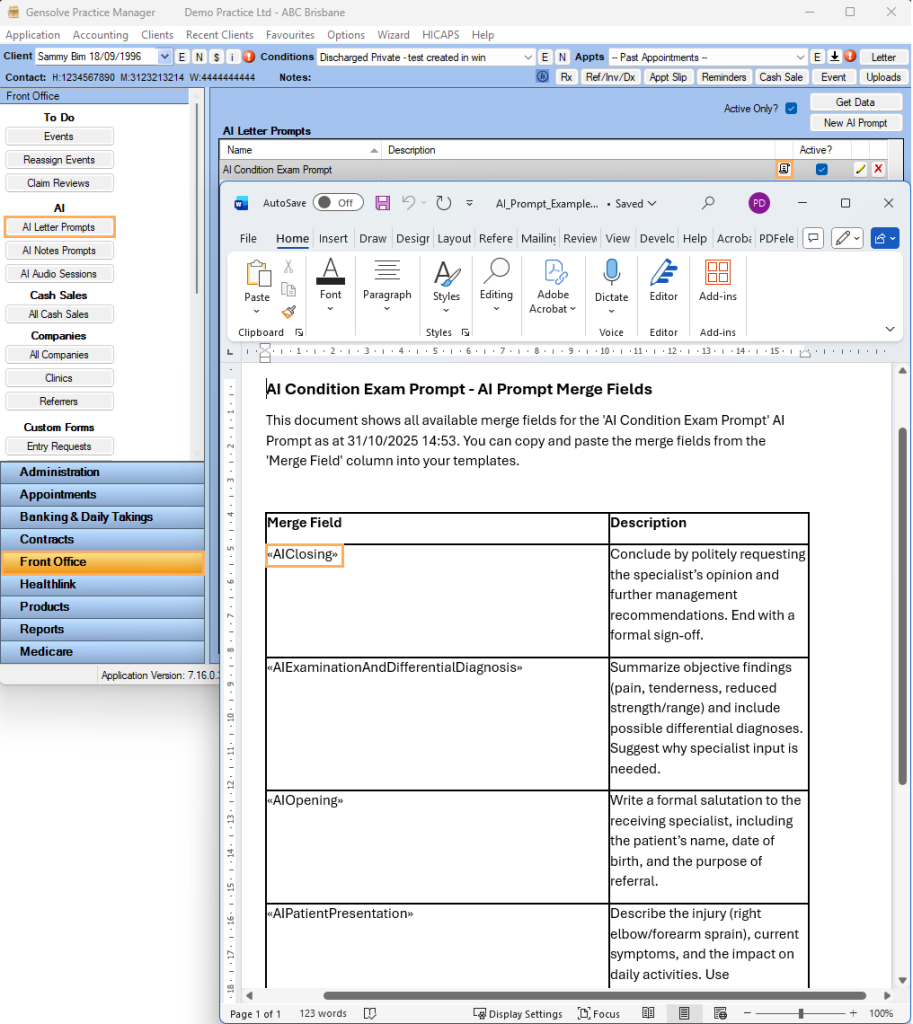The image size is (913, 1024).
Task: Open the HICAPS menu
Action: (x=440, y=35)
